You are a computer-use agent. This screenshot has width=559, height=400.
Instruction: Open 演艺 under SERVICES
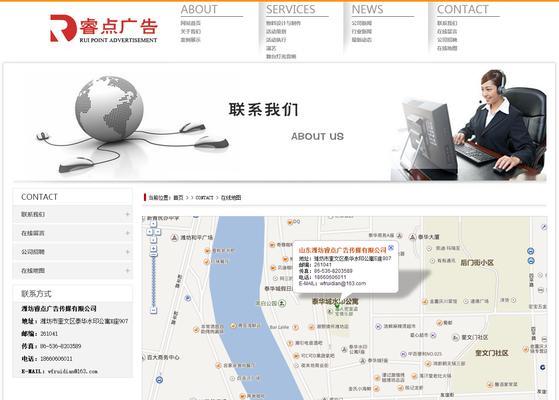[271, 48]
